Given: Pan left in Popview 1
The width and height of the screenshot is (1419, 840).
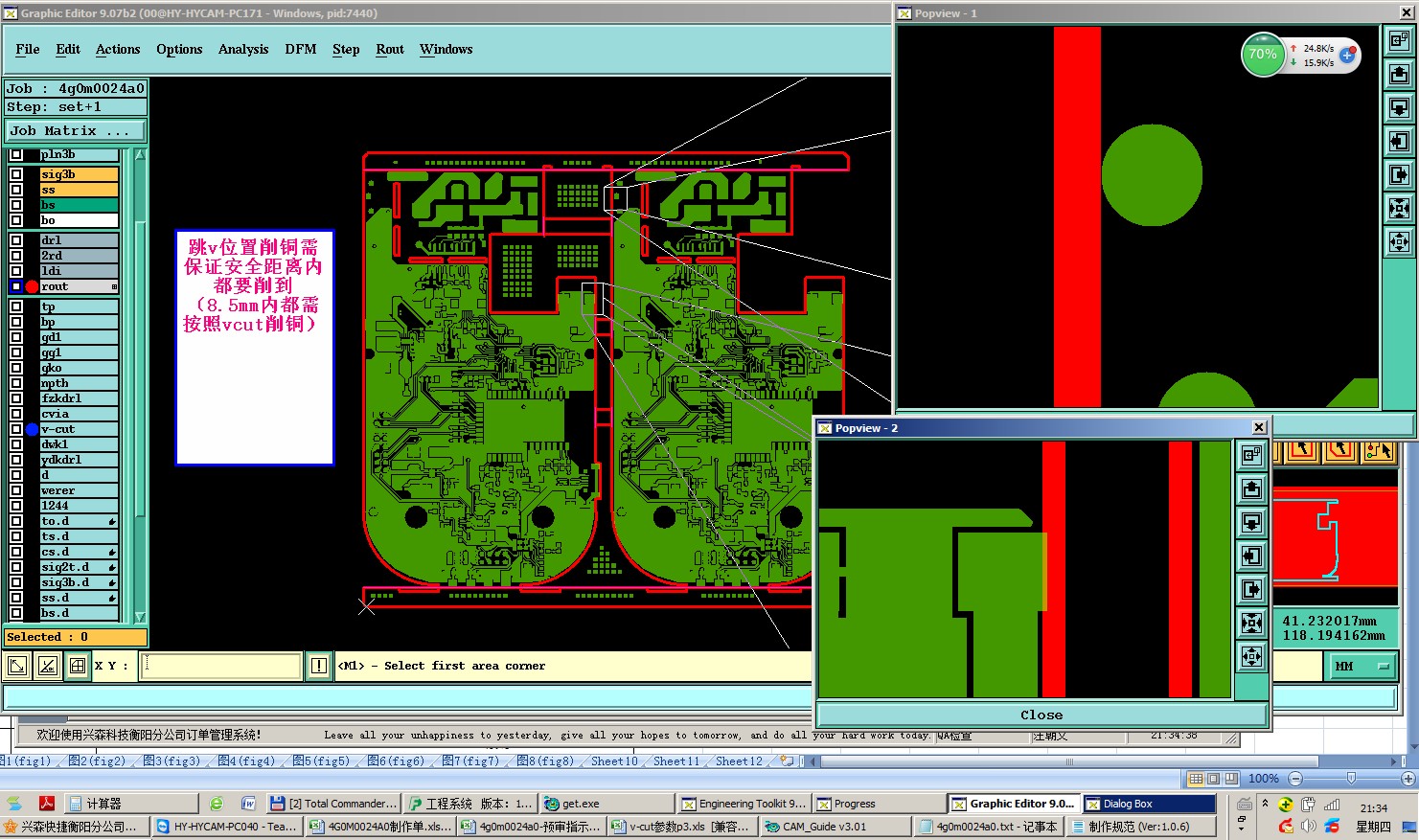Looking at the screenshot, I should [1399, 142].
